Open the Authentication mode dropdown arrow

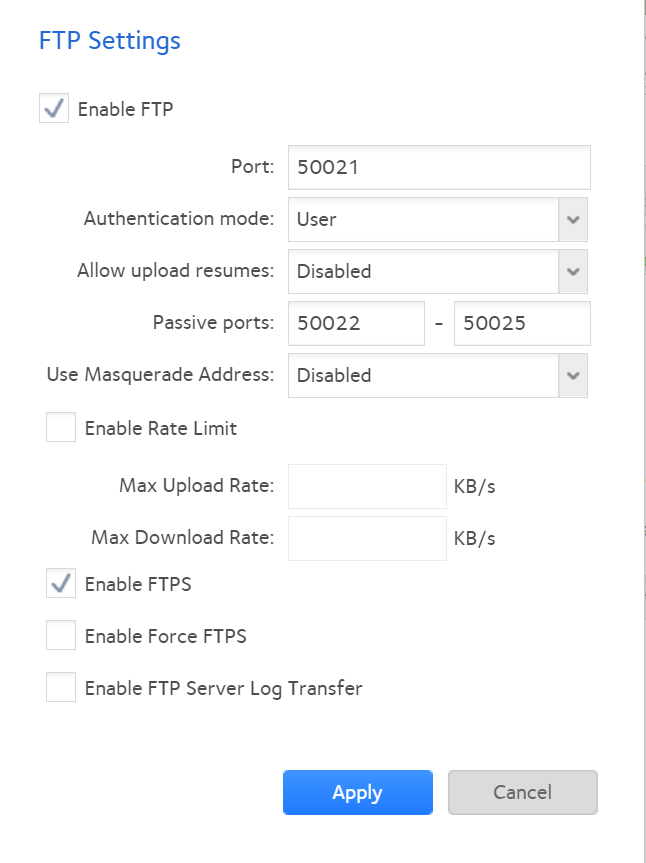click(x=572, y=220)
